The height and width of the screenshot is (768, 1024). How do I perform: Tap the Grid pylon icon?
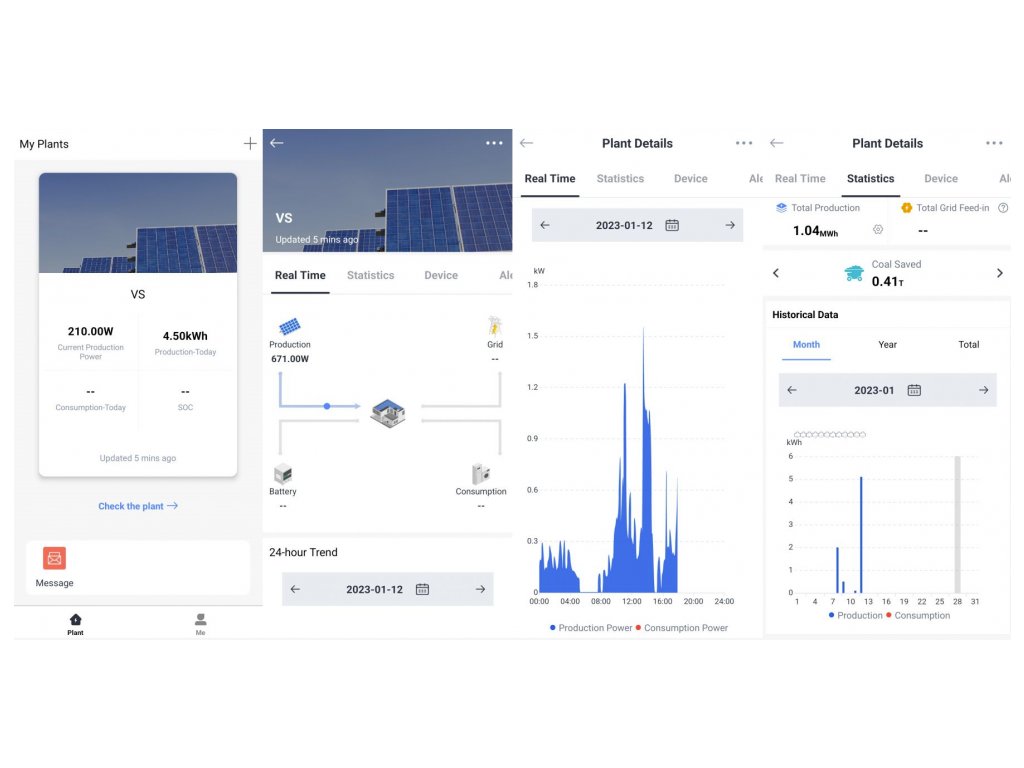[494, 326]
